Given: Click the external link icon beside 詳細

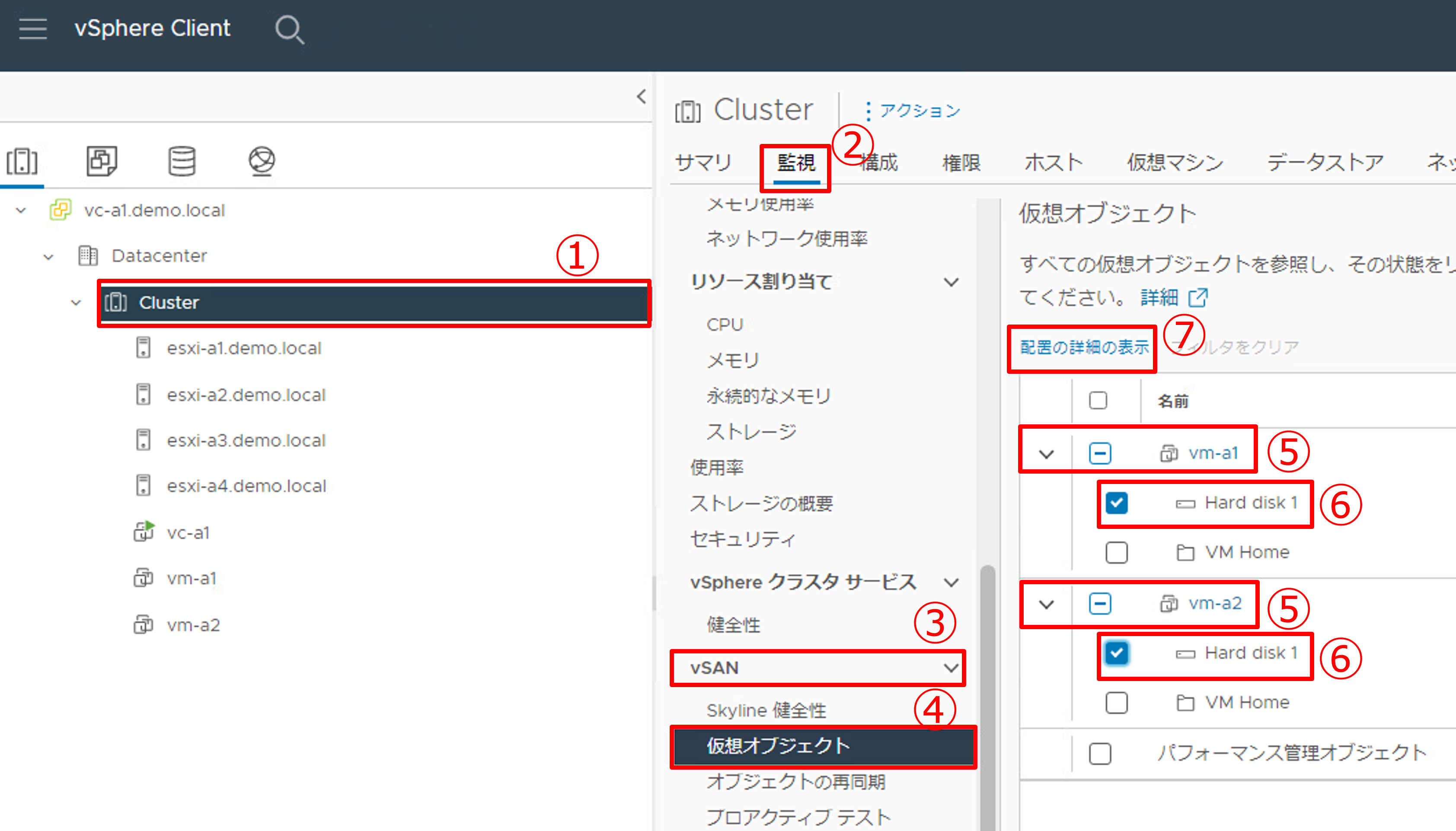Looking at the screenshot, I should 1198,297.
